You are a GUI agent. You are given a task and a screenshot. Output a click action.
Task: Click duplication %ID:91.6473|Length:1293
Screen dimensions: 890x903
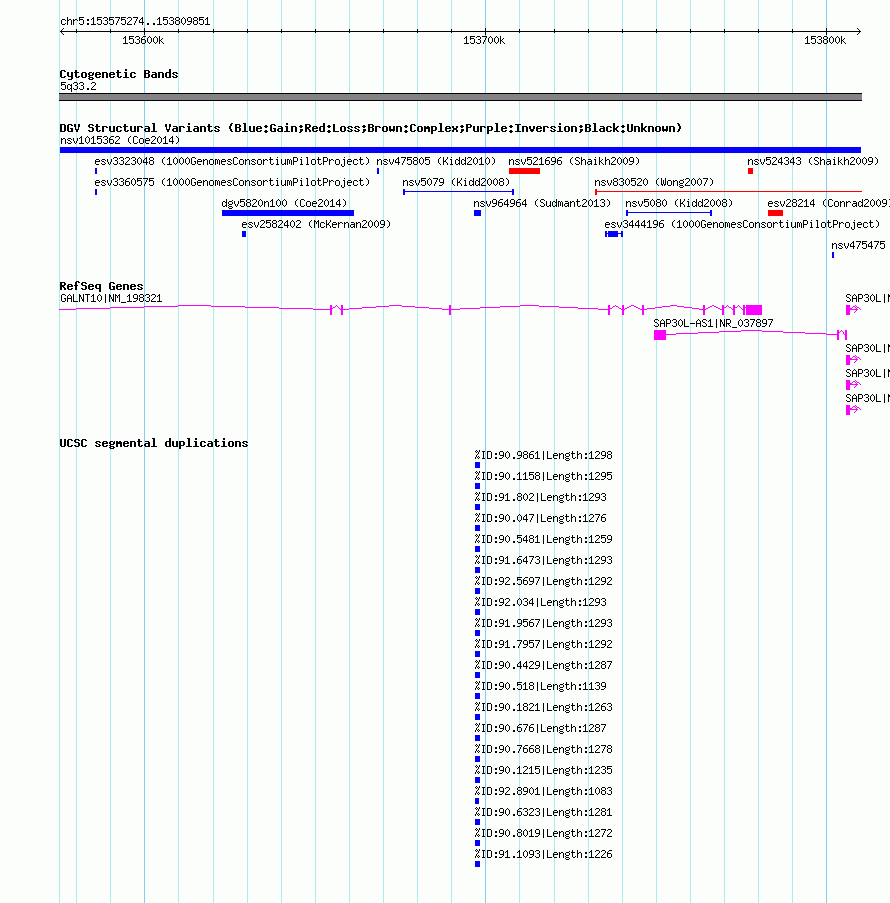click(543, 560)
